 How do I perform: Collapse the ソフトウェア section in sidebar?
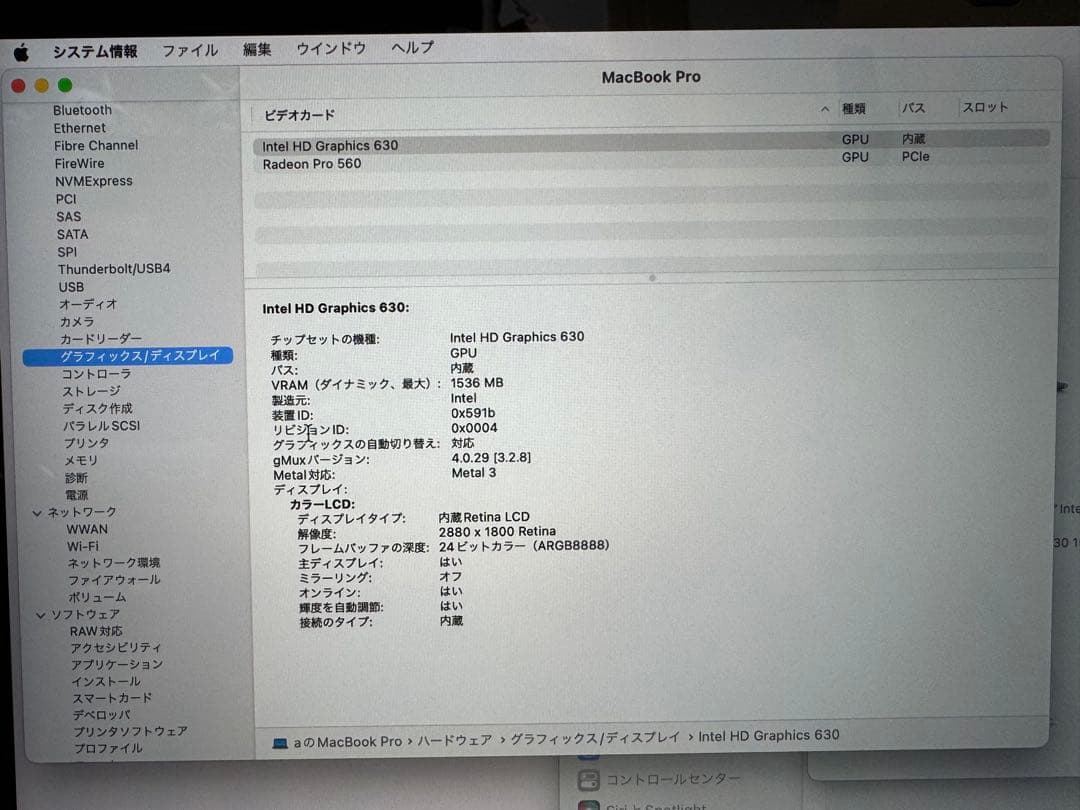click(x=41, y=614)
